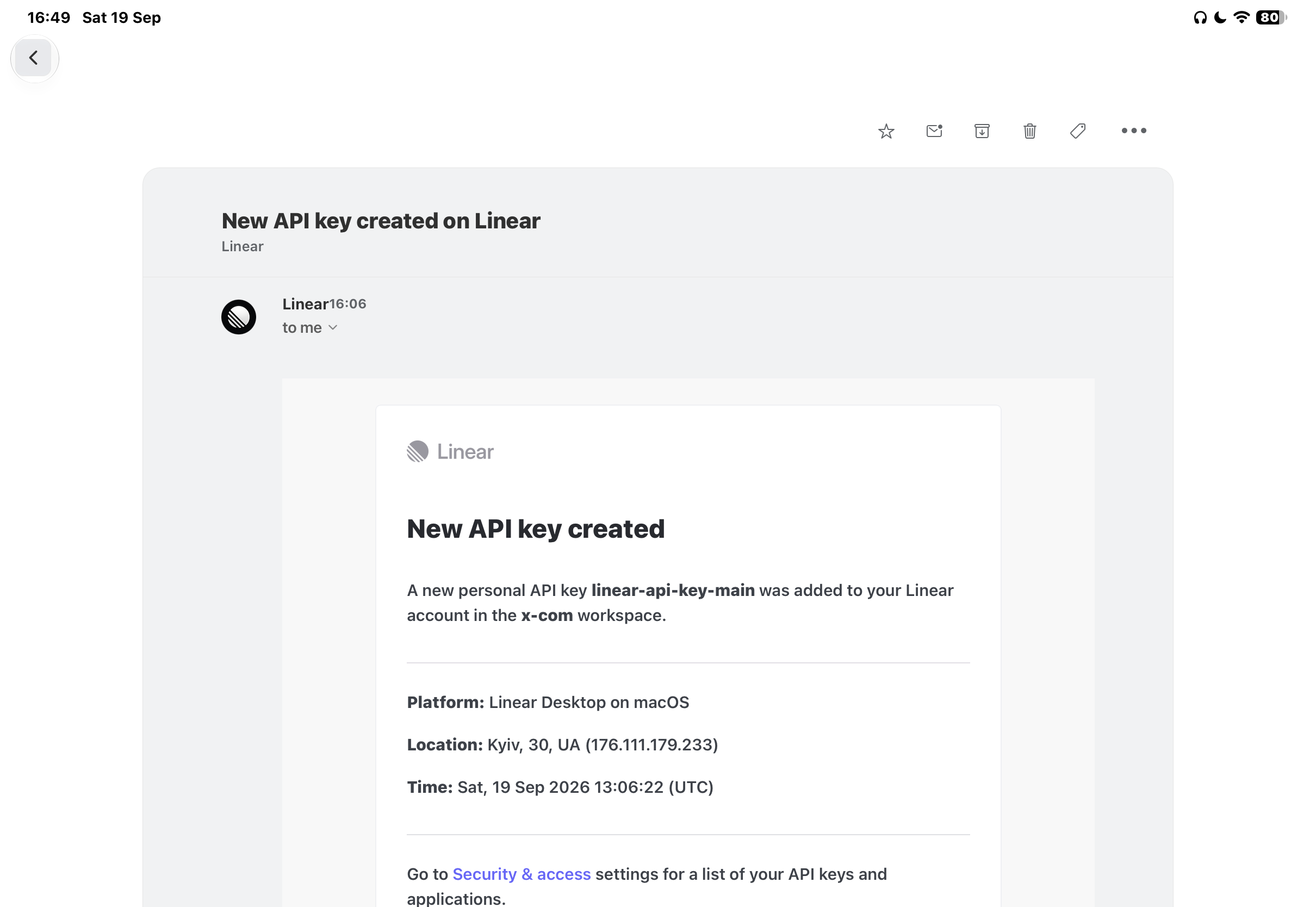Image resolution: width=1316 pixels, height=907 pixels.
Task: Open the more options ellipsis menu
Action: click(x=1134, y=131)
